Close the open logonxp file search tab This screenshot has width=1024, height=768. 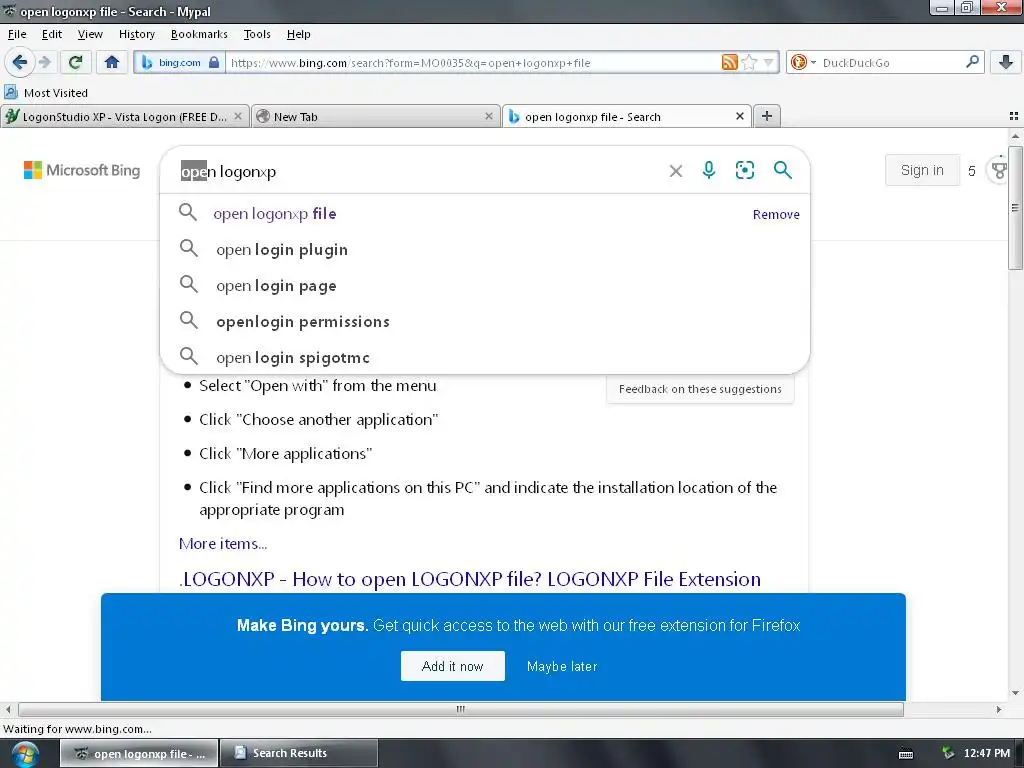[x=740, y=116]
